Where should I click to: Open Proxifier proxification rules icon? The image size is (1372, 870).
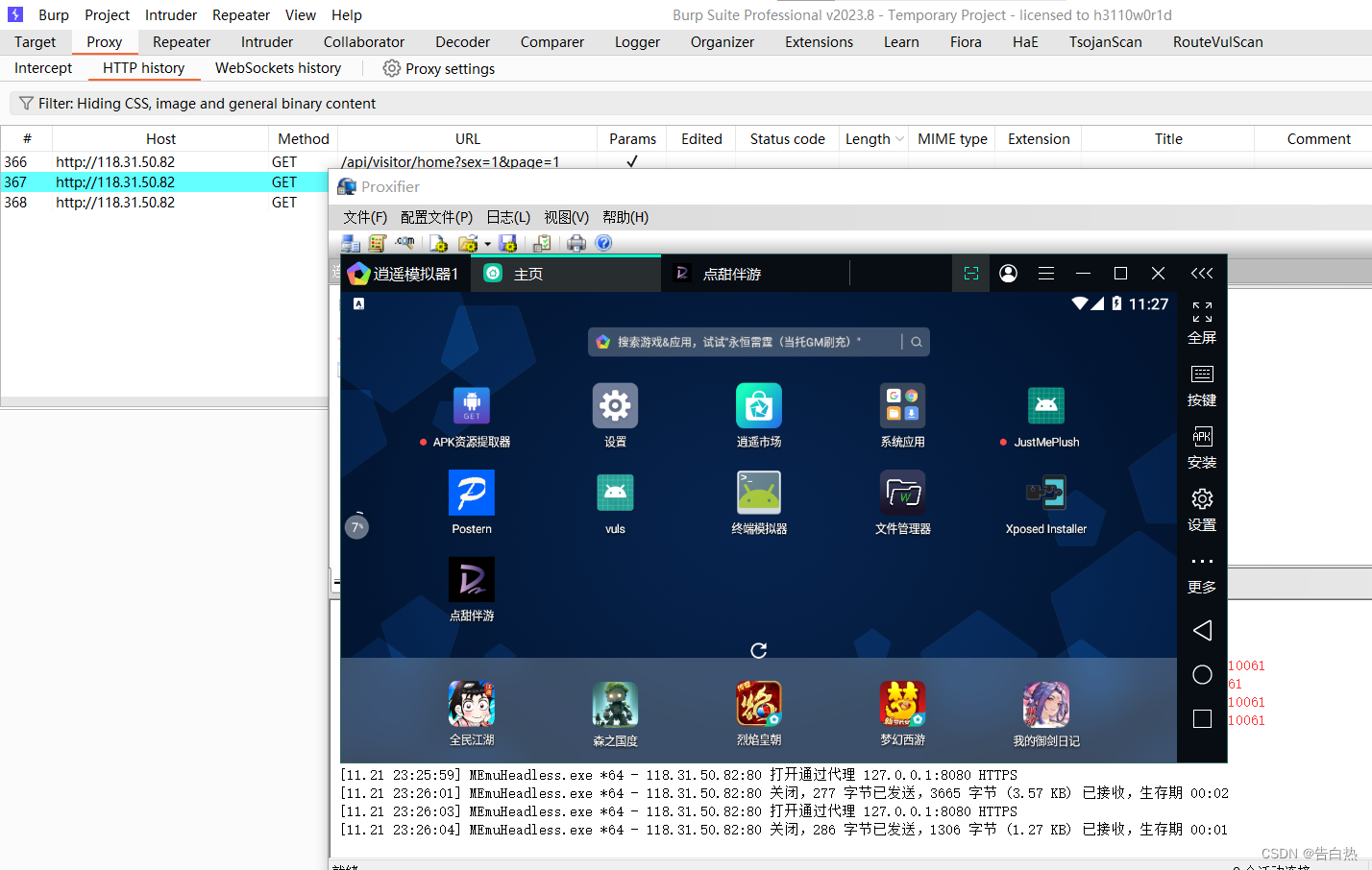[x=378, y=244]
